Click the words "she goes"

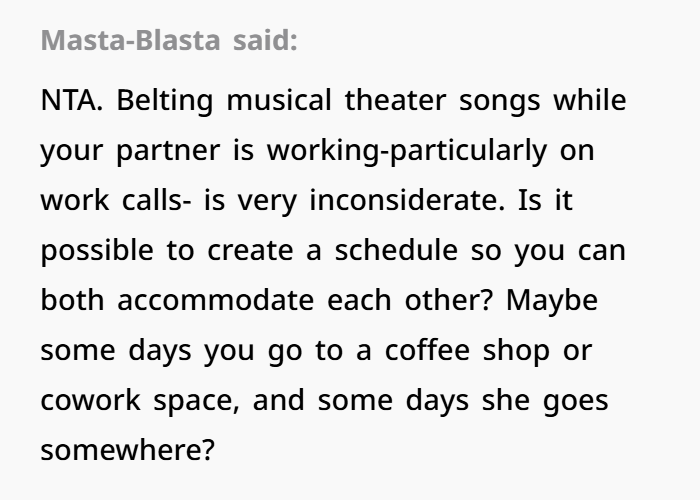pos(545,401)
